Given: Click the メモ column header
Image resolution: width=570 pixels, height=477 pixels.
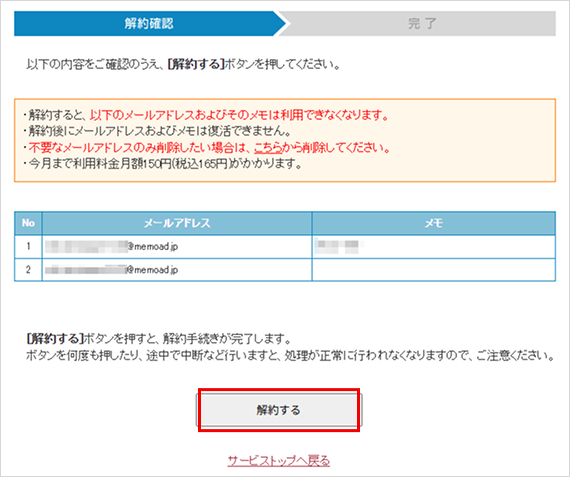Looking at the screenshot, I should coord(434,223).
